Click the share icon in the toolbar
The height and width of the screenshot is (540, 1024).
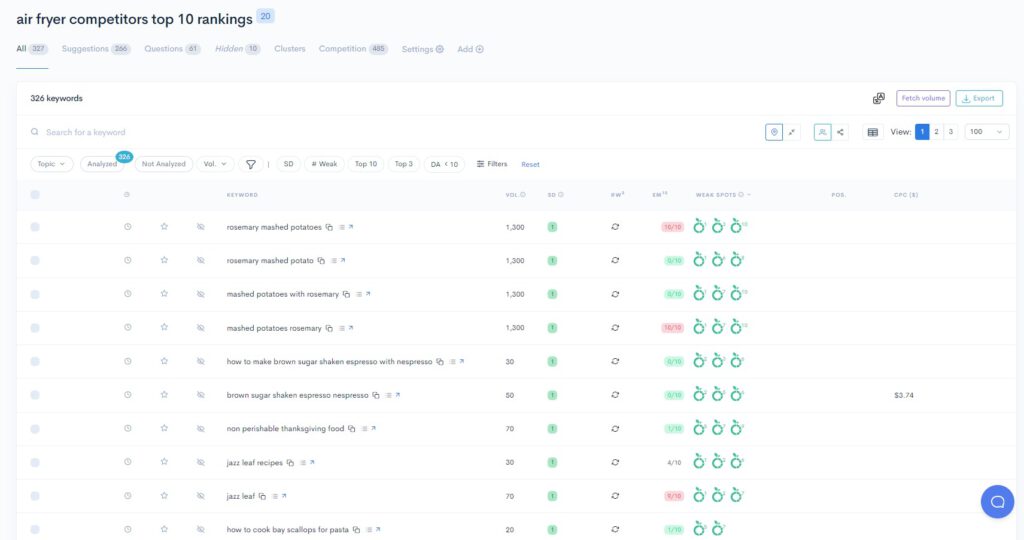pyautogui.click(x=840, y=132)
